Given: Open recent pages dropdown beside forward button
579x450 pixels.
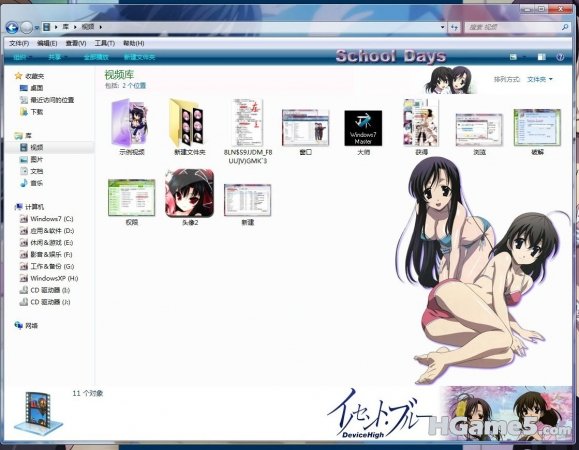Looking at the screenshot, I should pos(37,28).
